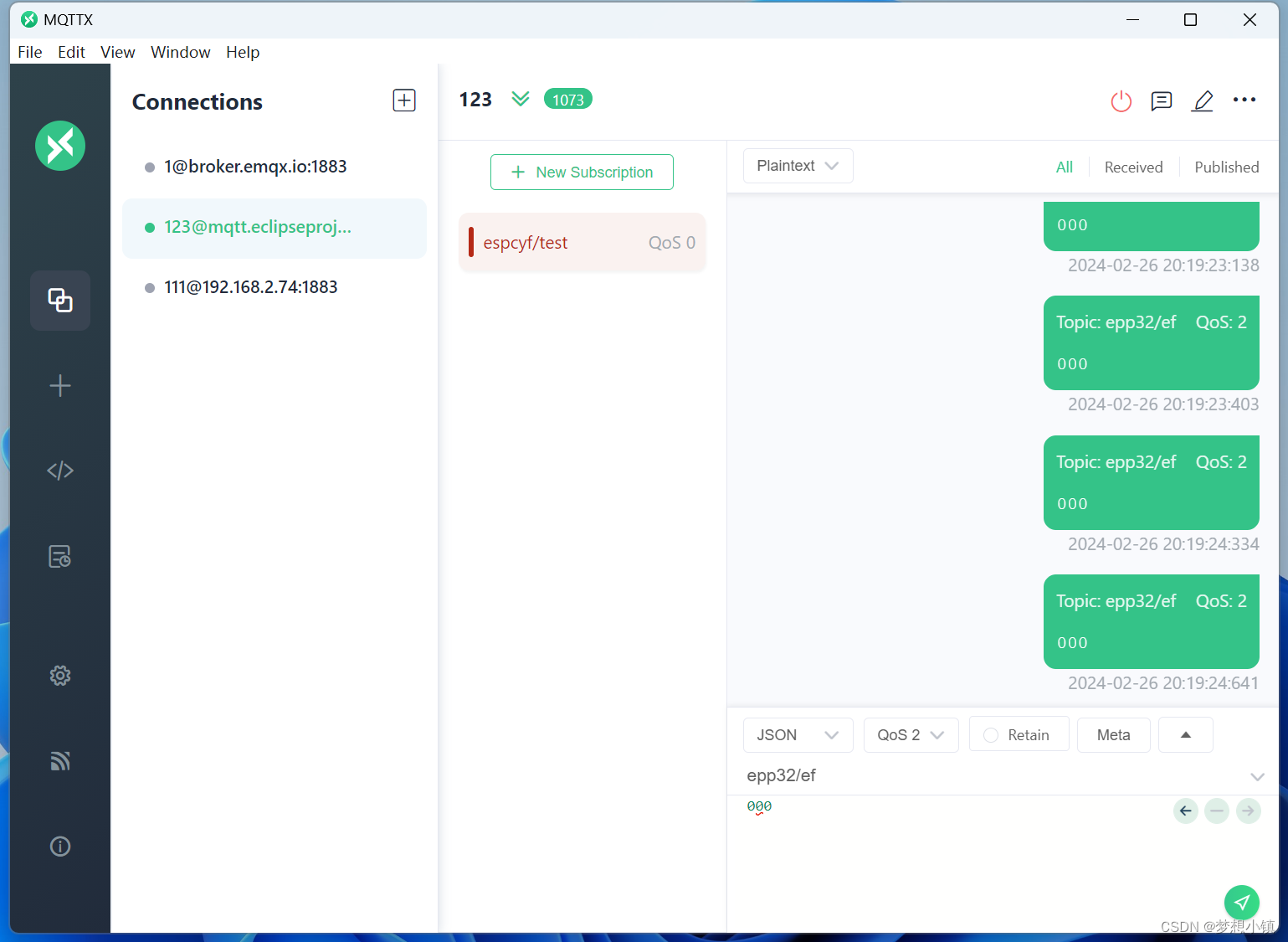Open the Meta settings button

tap(1114, 735)
